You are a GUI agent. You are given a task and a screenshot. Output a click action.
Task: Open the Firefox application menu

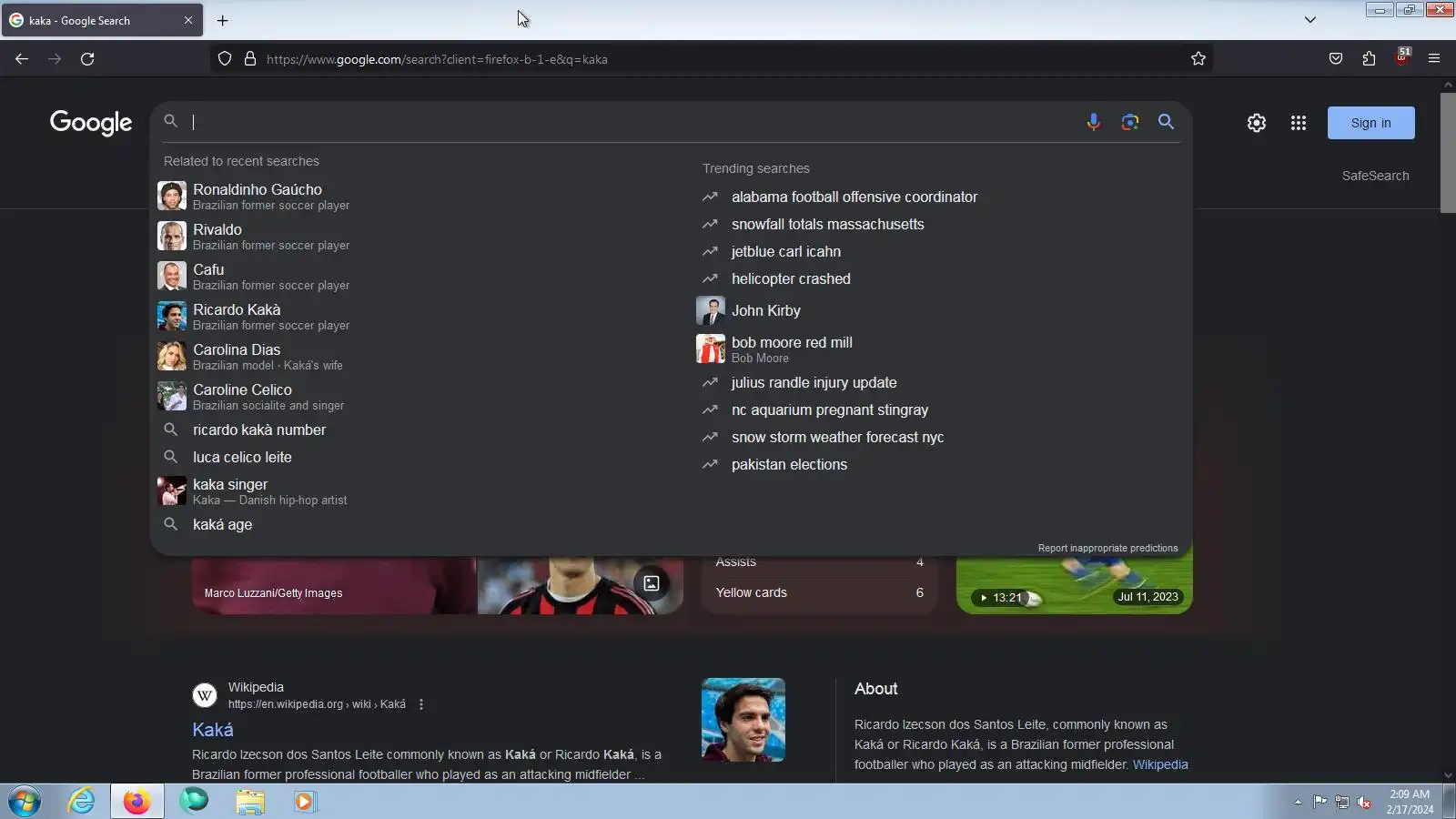pyautogui.click(x=1434, y=59)
